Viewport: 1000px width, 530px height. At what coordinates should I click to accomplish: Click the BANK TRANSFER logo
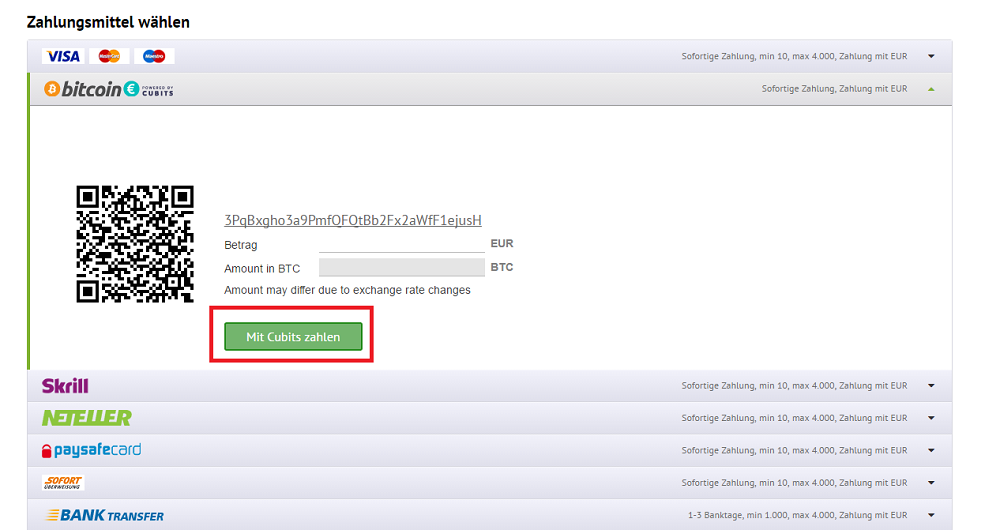click(x=105, y=515)
